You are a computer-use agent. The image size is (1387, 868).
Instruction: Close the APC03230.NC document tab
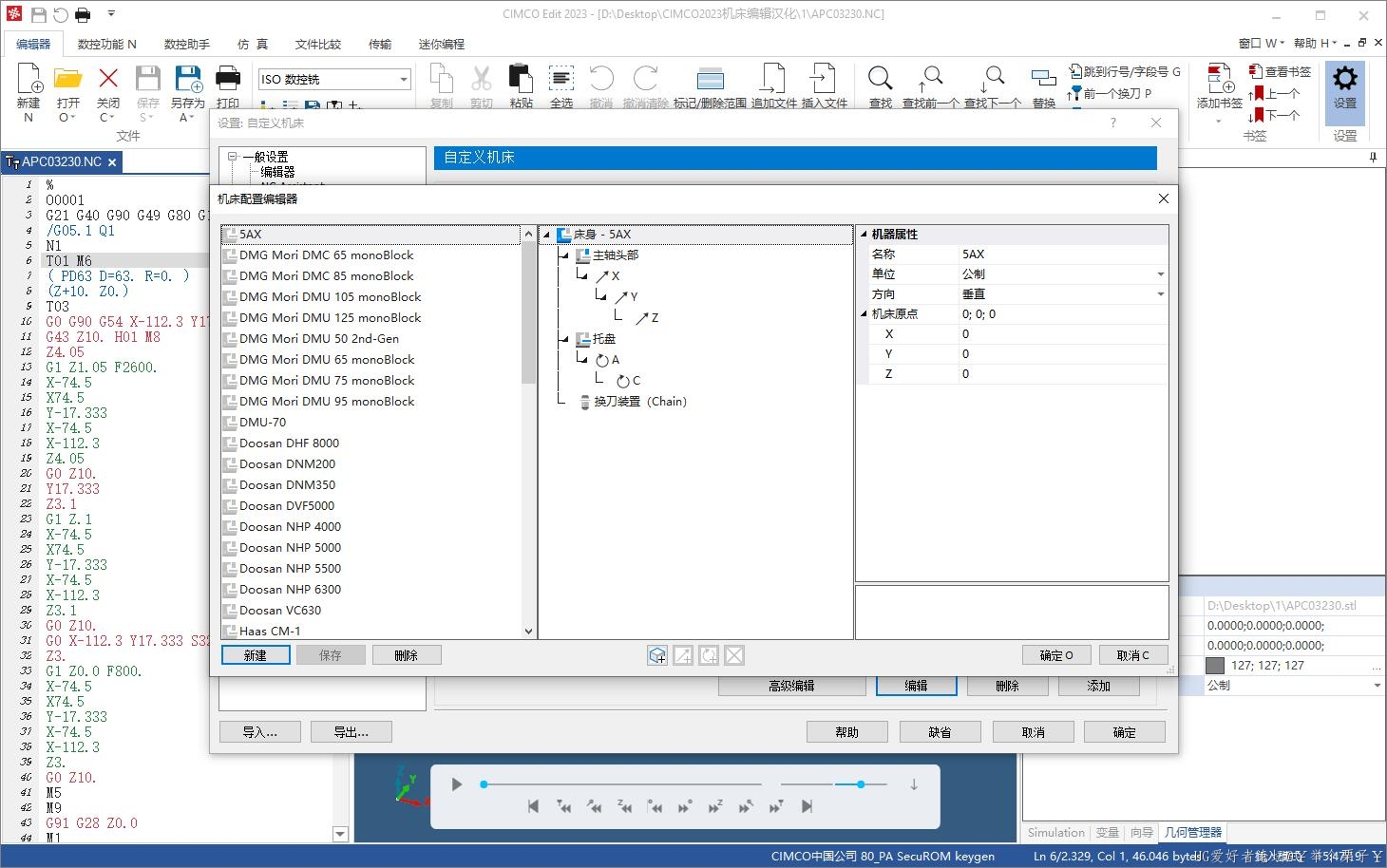point(112,162)
